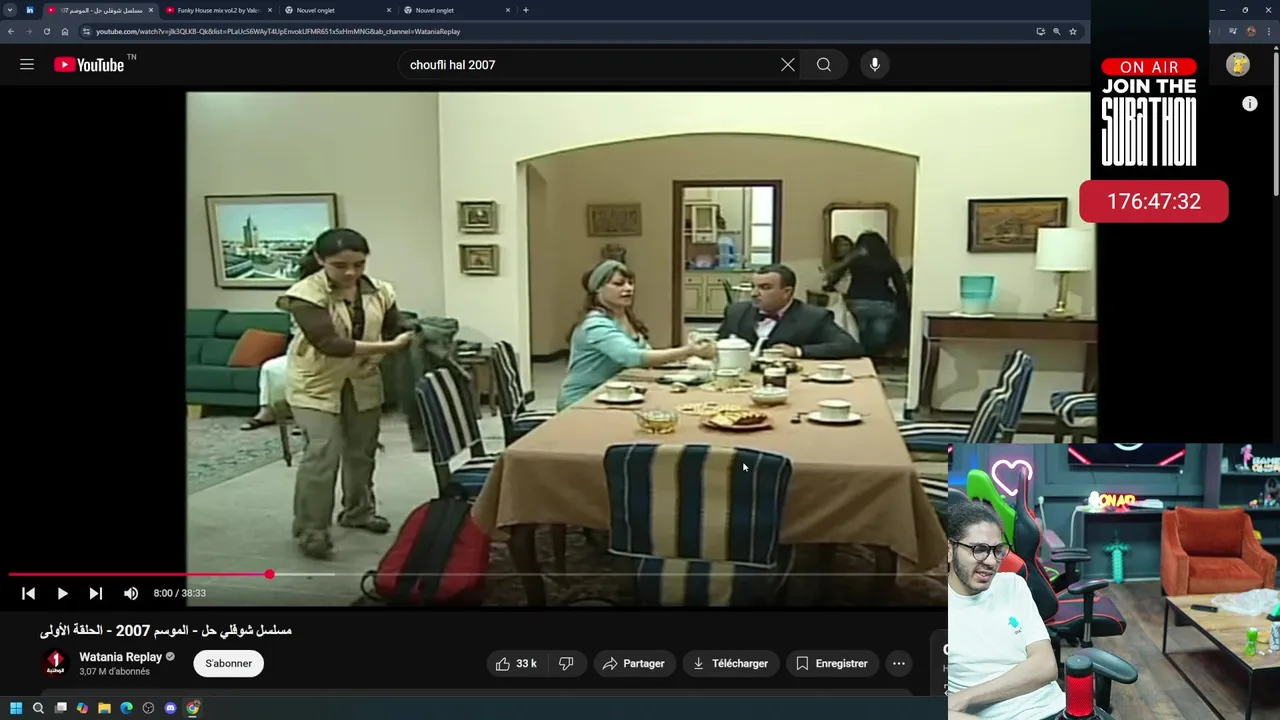Select the active YouTube video tab
The image size is (1280, 720).
[100, 10]
